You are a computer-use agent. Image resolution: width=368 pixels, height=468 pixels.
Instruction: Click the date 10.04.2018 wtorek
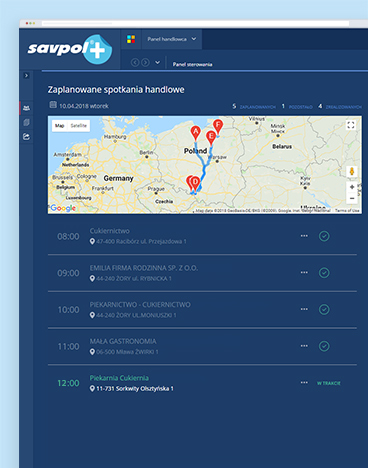click(84, 106)
